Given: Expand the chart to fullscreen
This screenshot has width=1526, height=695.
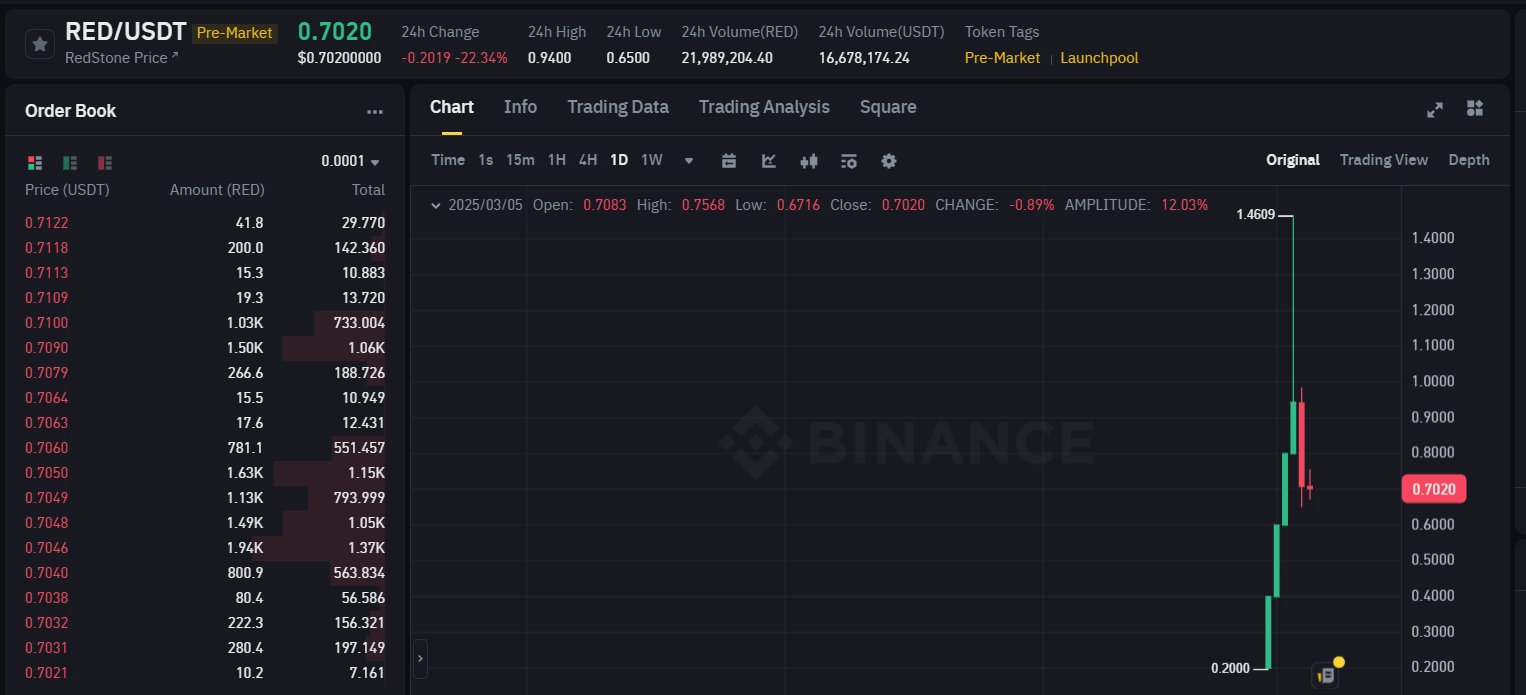Looking at the screenshot, I should pyautogui.click(x=1435, y=110).
